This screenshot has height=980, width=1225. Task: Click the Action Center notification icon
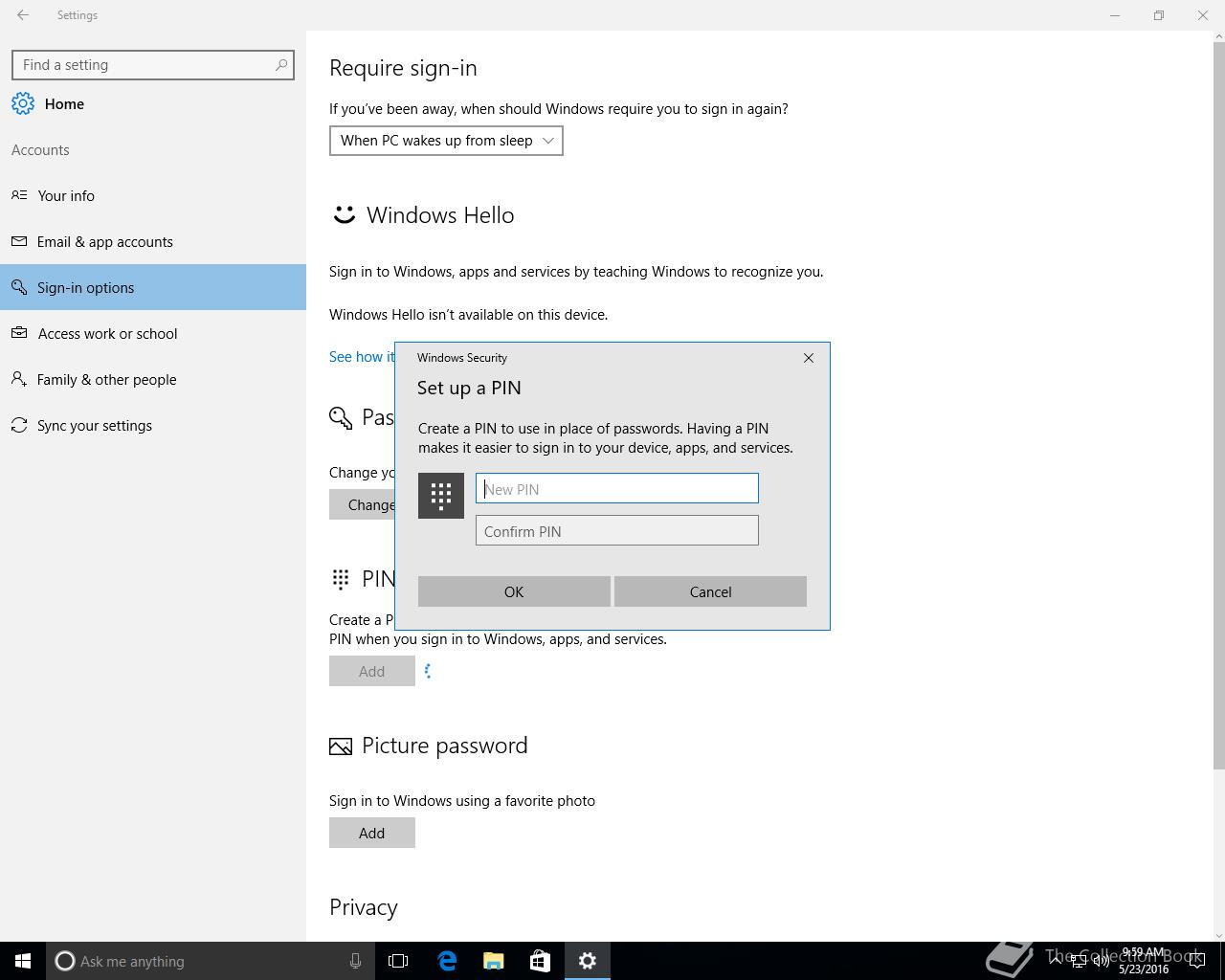[x=1197, y=962]
